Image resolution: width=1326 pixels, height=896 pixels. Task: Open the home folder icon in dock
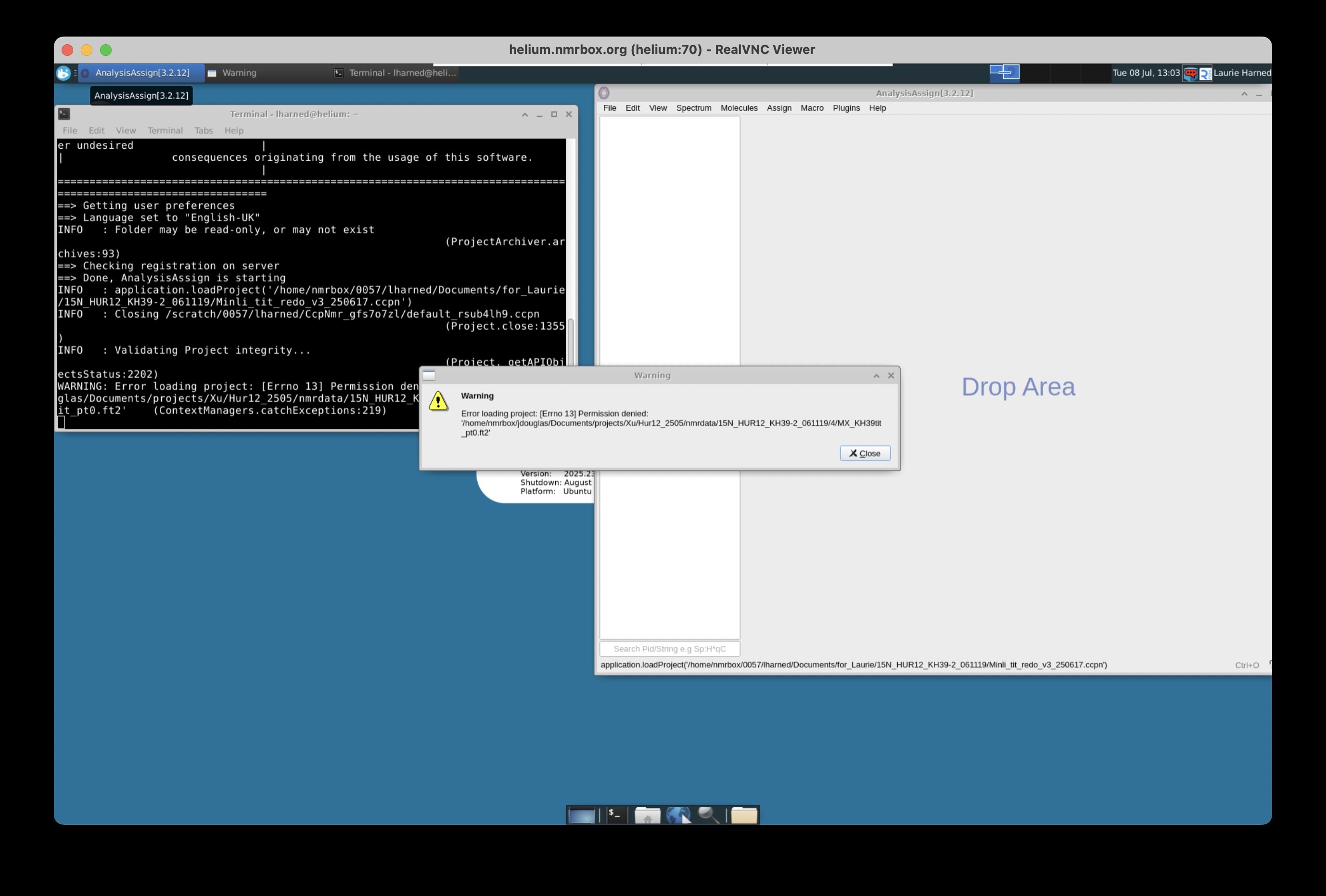[647, 816]
